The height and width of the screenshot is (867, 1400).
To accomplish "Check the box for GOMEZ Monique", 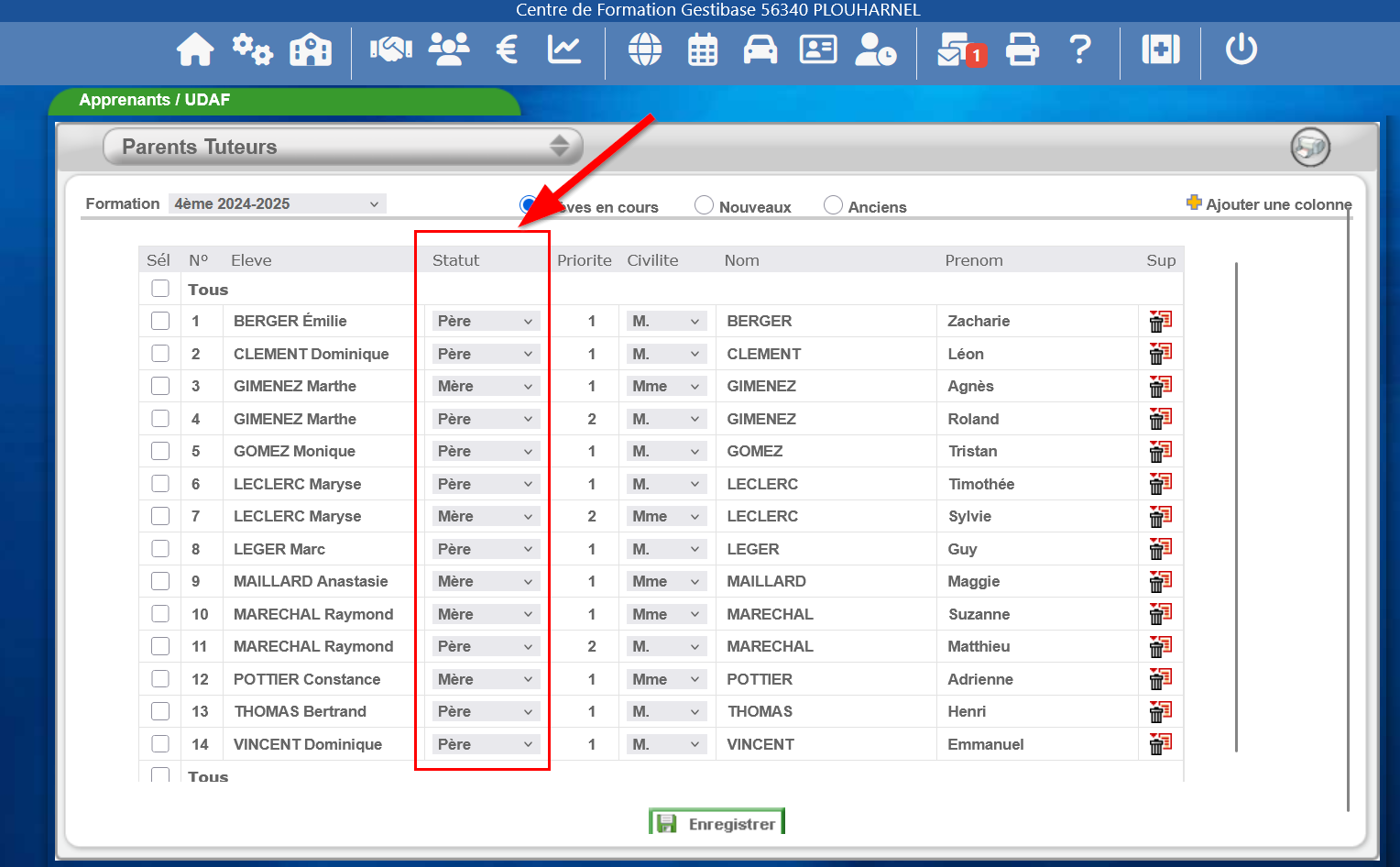I will (x=160, y=451).
